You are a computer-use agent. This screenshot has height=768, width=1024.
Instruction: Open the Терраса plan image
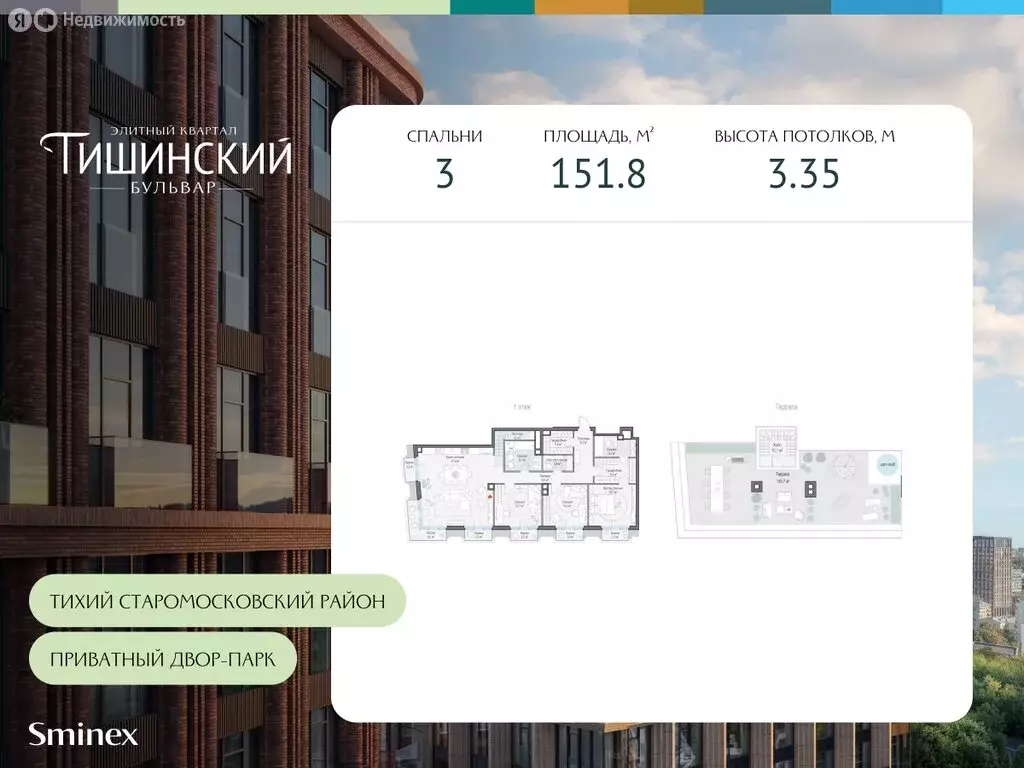pyautogui.click(x=786, y=483)
